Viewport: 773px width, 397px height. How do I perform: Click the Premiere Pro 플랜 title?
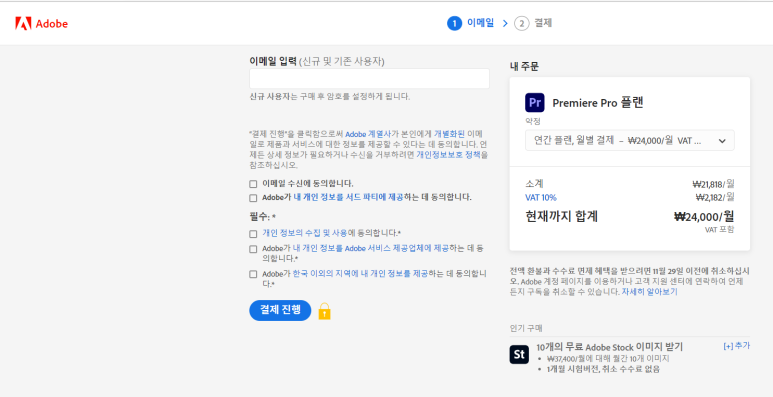597,103
